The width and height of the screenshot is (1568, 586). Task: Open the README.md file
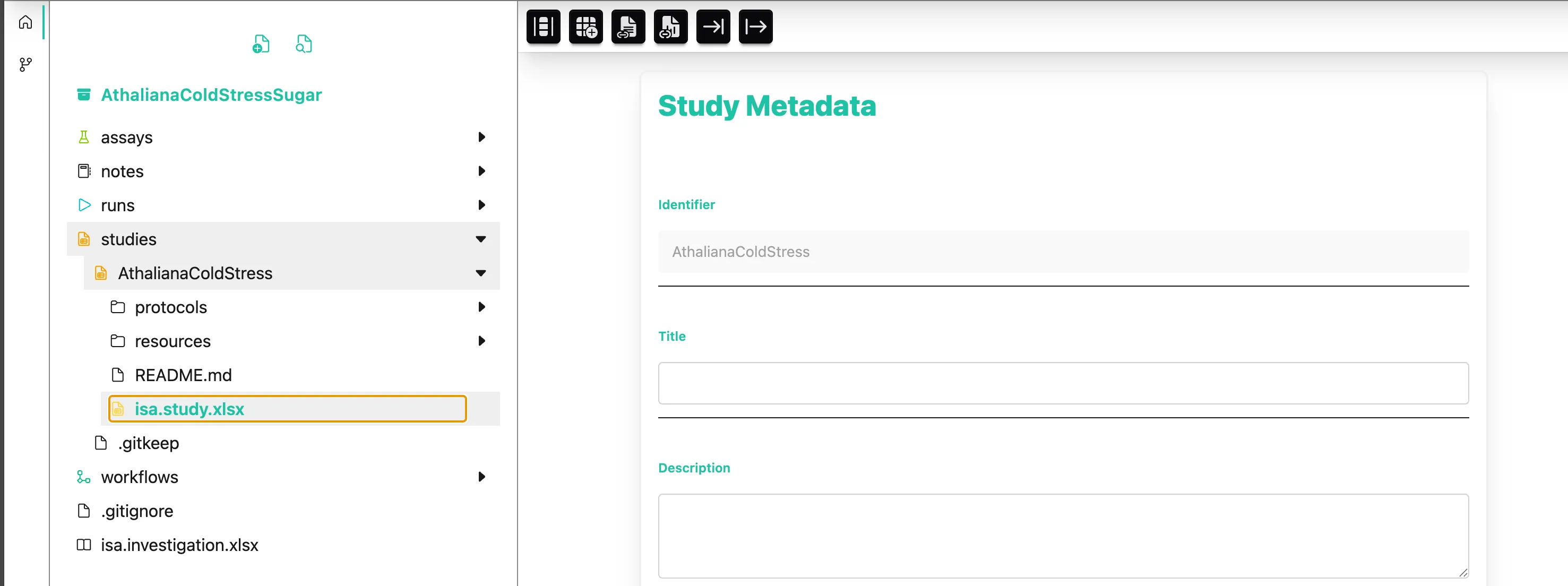183,375
